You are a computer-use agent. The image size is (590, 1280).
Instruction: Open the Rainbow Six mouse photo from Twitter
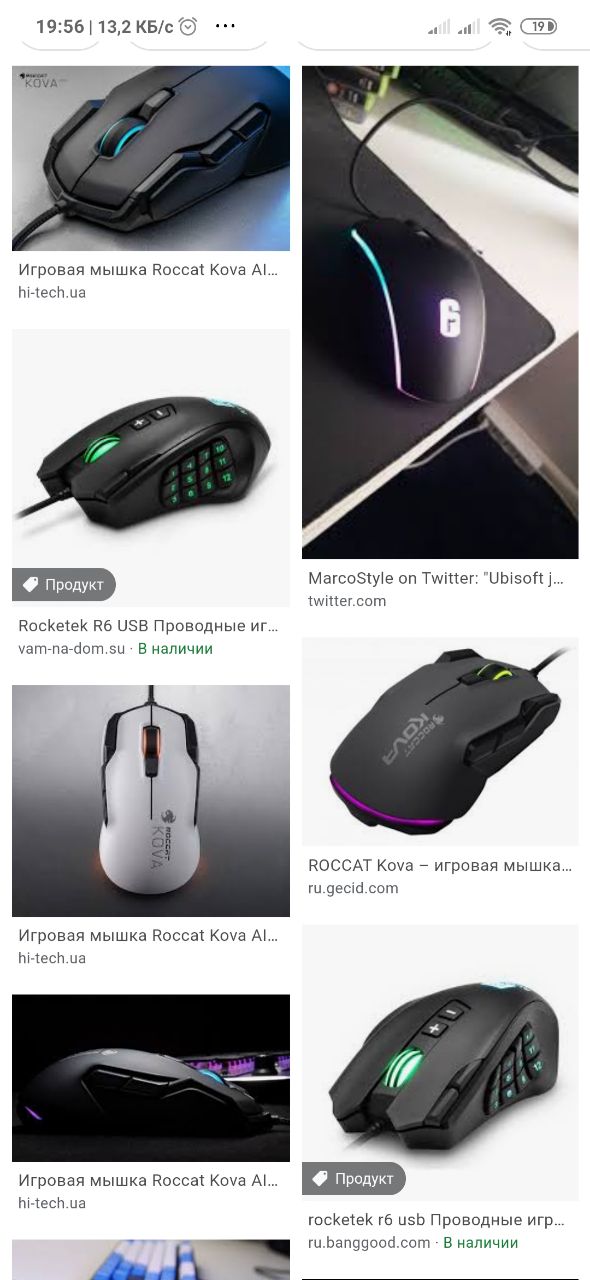pos(440,312)
